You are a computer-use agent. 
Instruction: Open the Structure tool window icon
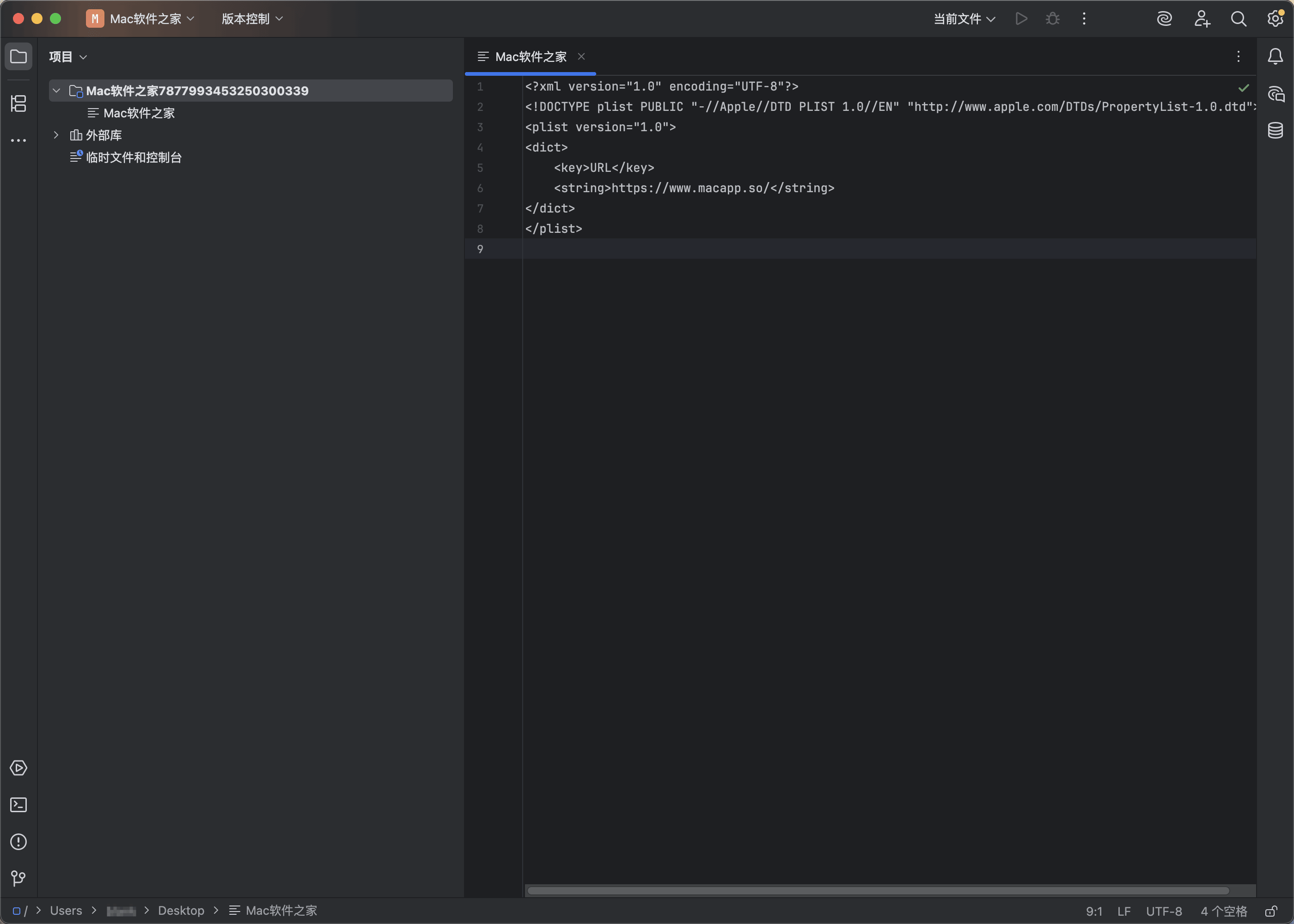point(18,103)
